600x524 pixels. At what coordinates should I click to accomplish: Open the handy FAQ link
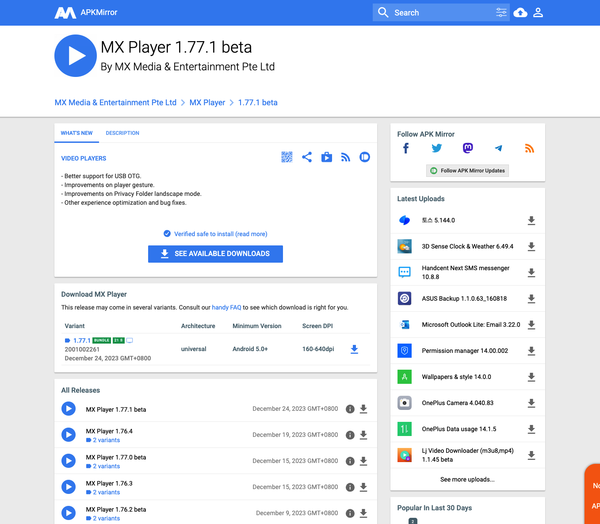pos(227,307)
